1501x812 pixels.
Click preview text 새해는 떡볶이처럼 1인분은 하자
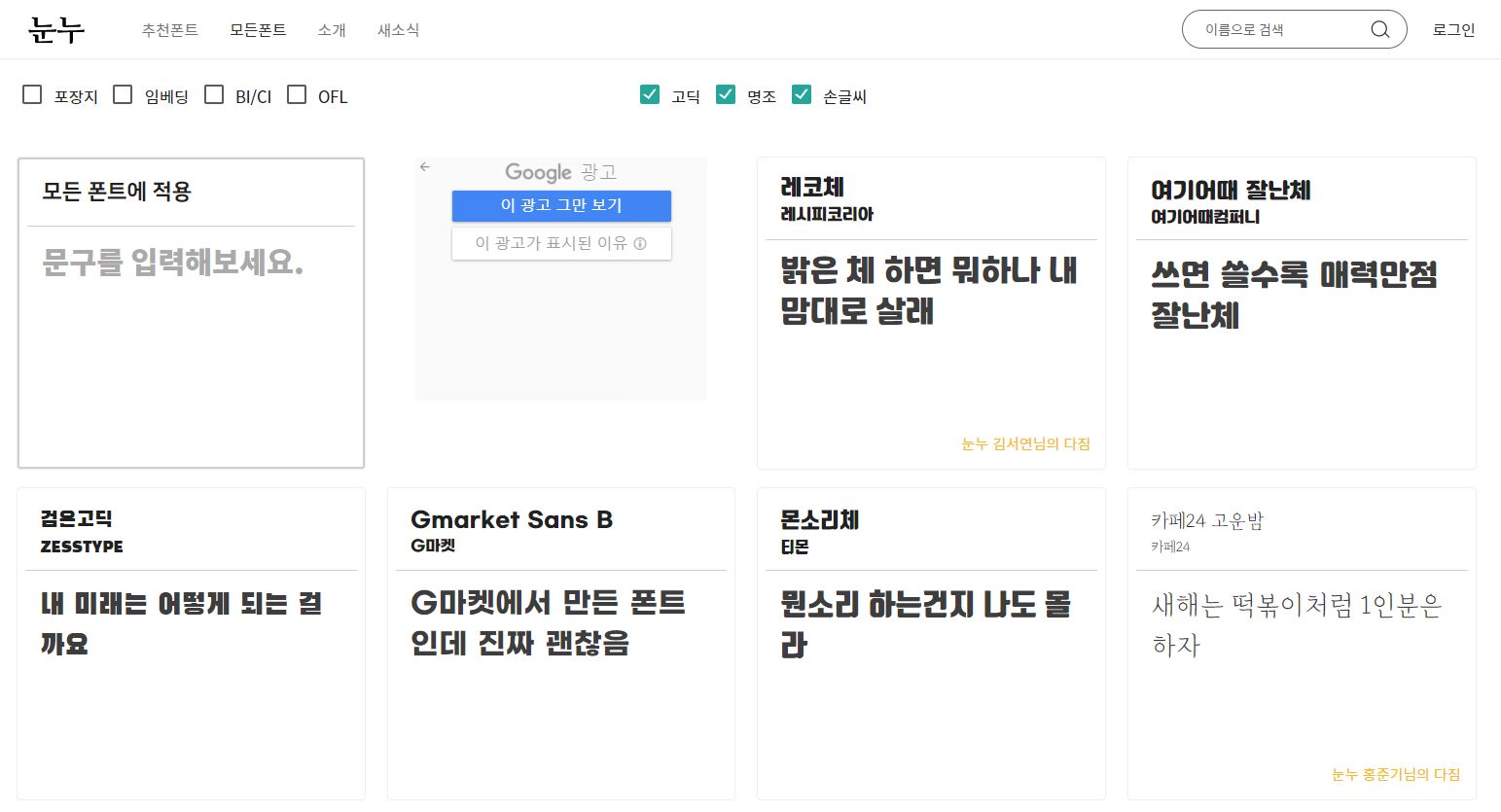[1297, 624]
